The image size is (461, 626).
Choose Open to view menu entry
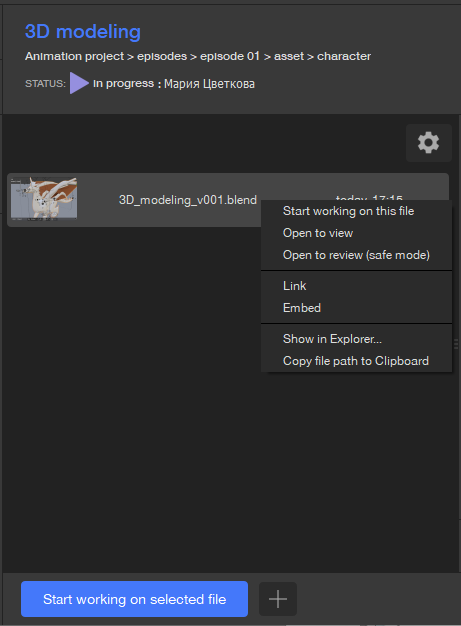318,233
